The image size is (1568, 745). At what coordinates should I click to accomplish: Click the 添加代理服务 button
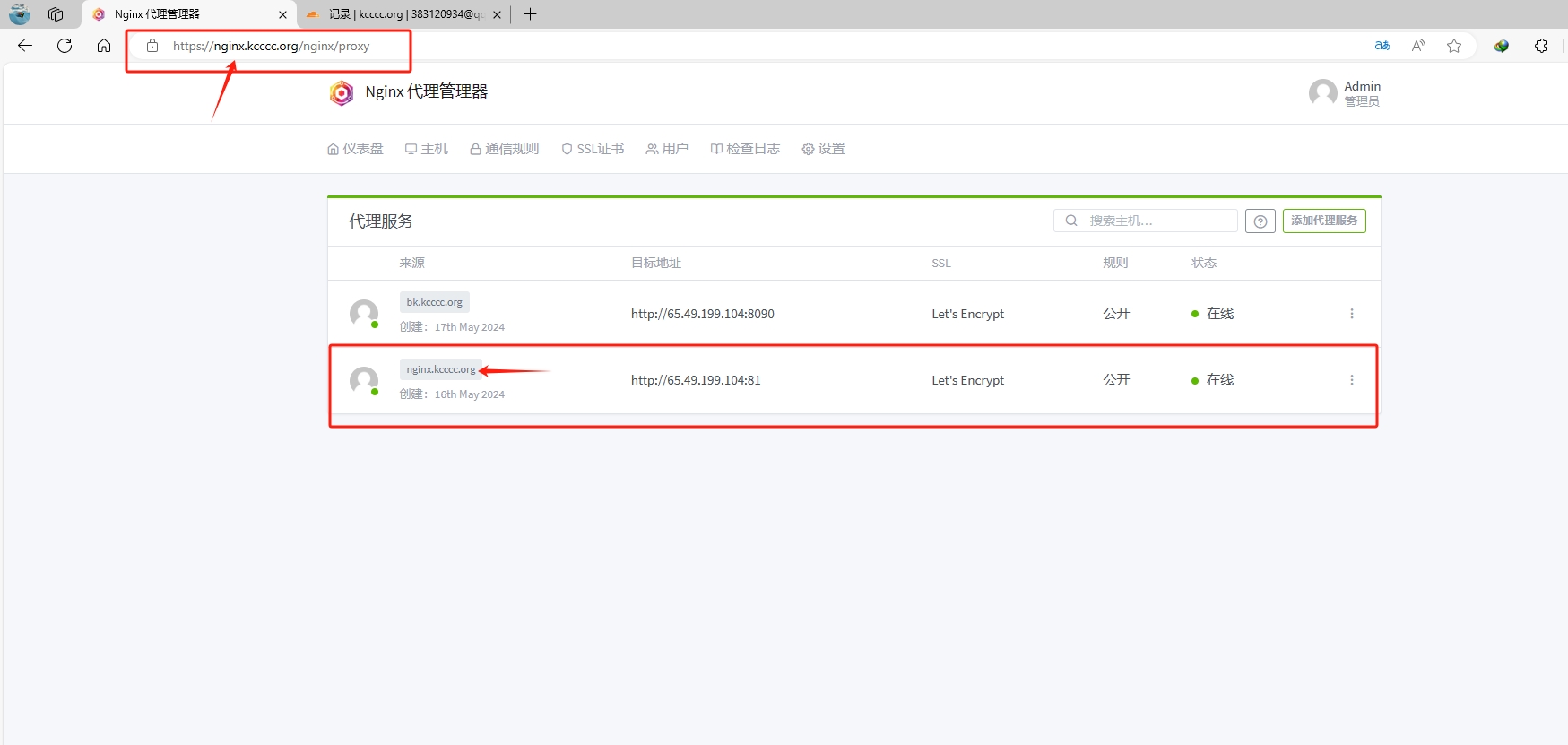(x=1324, y=221)
